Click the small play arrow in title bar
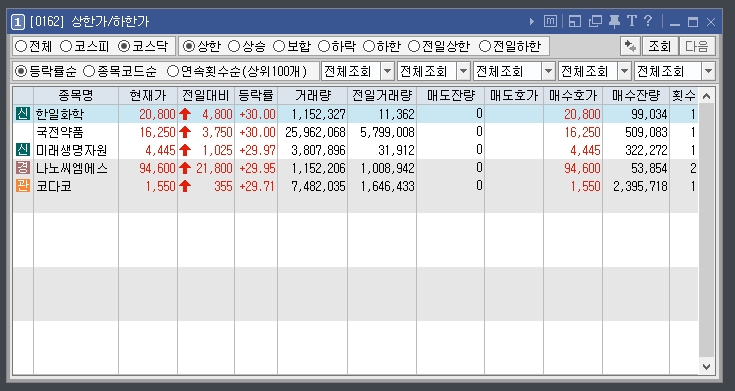The width and height of the screenshot is (735, 391). click(x=532, y=22)
